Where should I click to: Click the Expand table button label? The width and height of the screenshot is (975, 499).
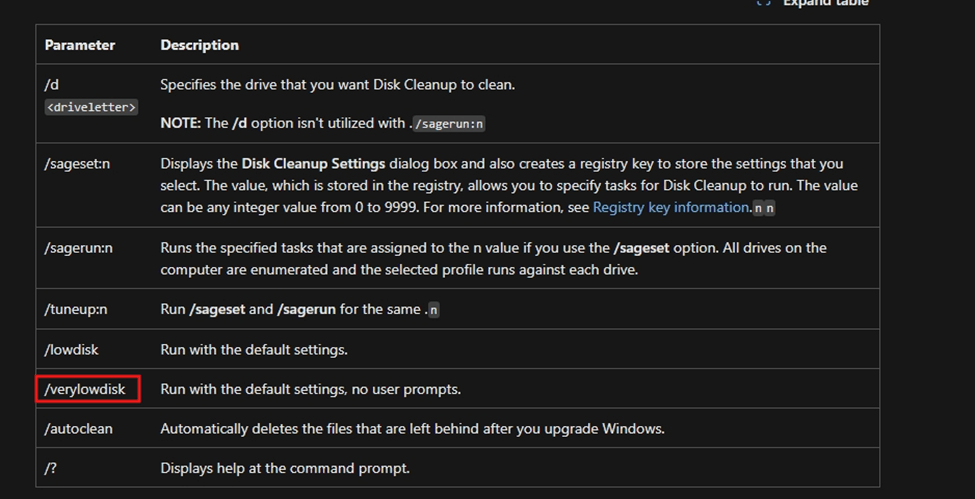pyautogui.click(x=825, y=2)
